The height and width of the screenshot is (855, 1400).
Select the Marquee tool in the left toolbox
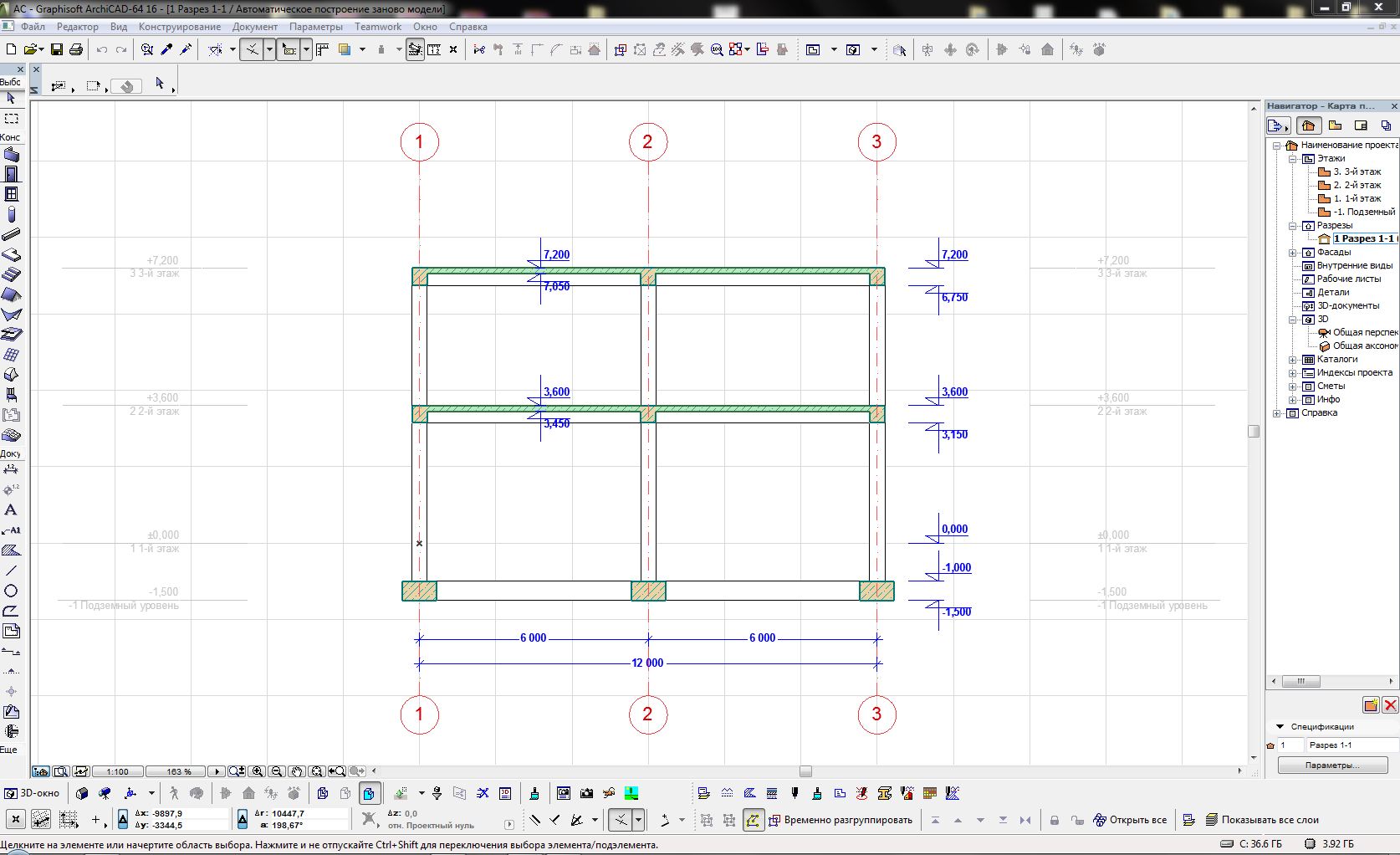point(12,119)
